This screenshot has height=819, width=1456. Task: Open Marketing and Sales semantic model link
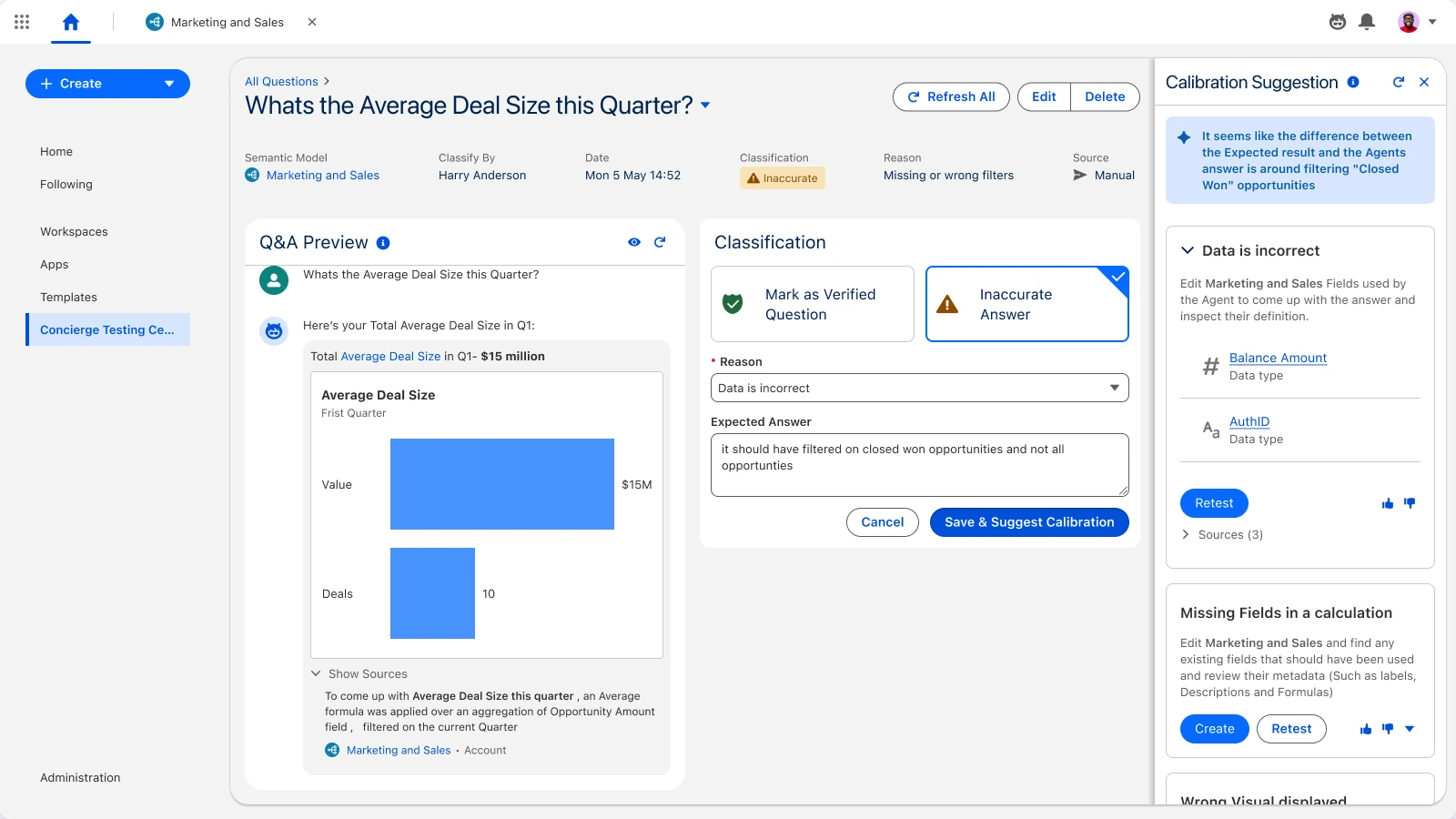[323, 176]
